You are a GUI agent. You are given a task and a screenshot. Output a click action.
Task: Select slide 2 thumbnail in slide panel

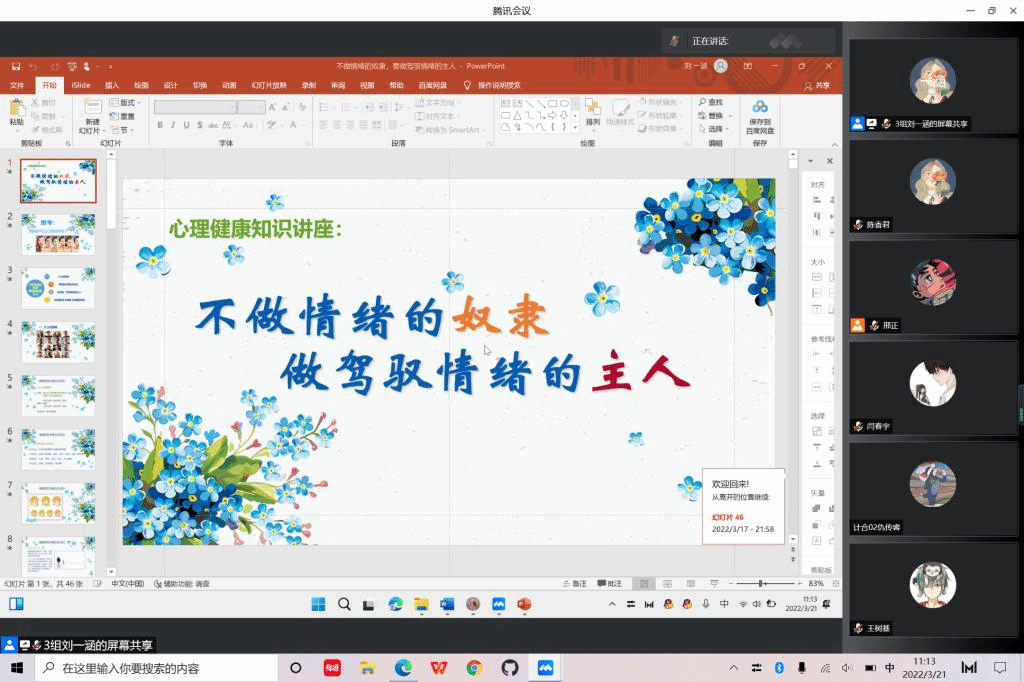coord(58,234)
